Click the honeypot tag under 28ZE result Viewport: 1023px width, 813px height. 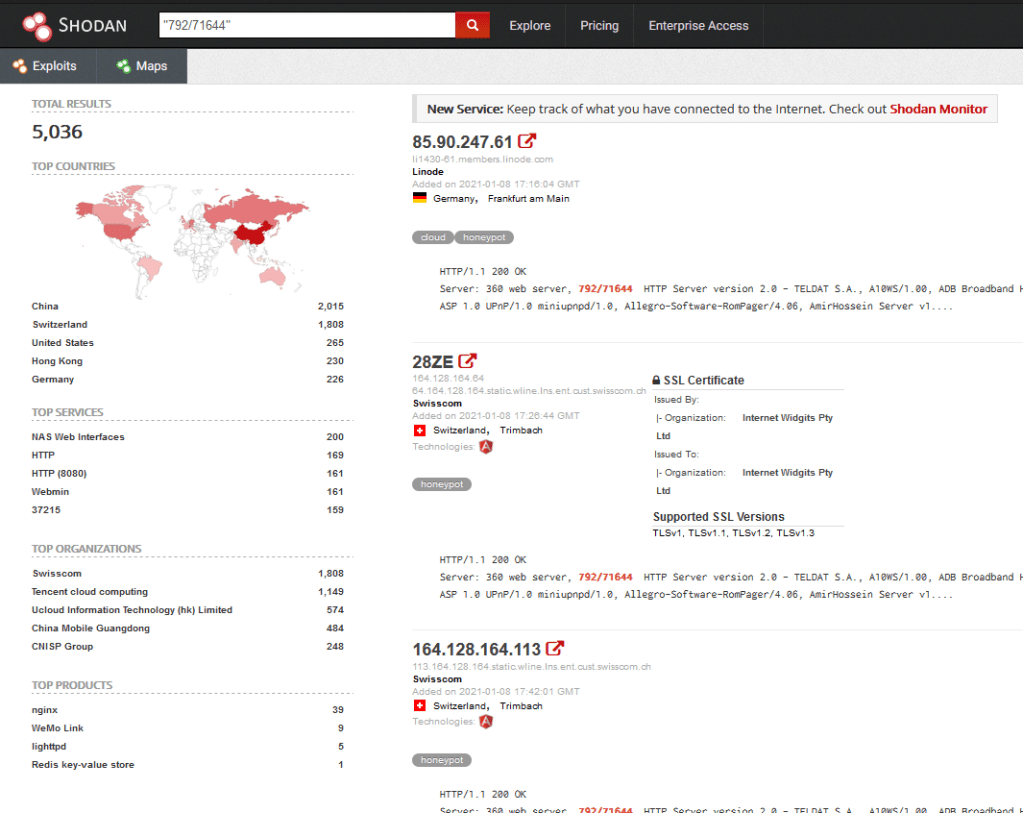pos(441,484)
